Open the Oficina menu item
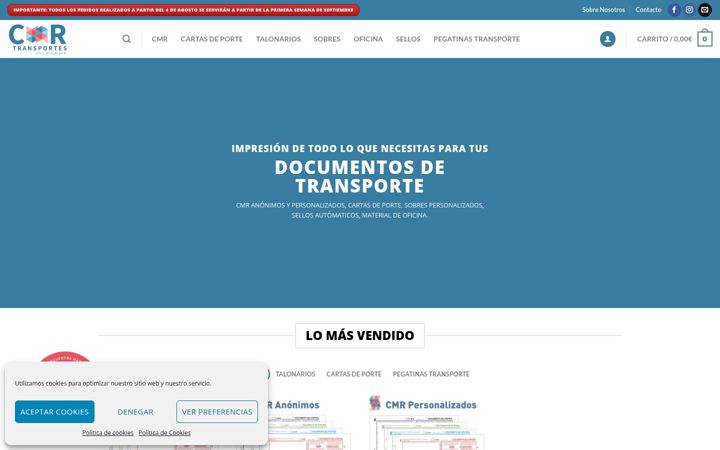 click(x=368, y=39)
